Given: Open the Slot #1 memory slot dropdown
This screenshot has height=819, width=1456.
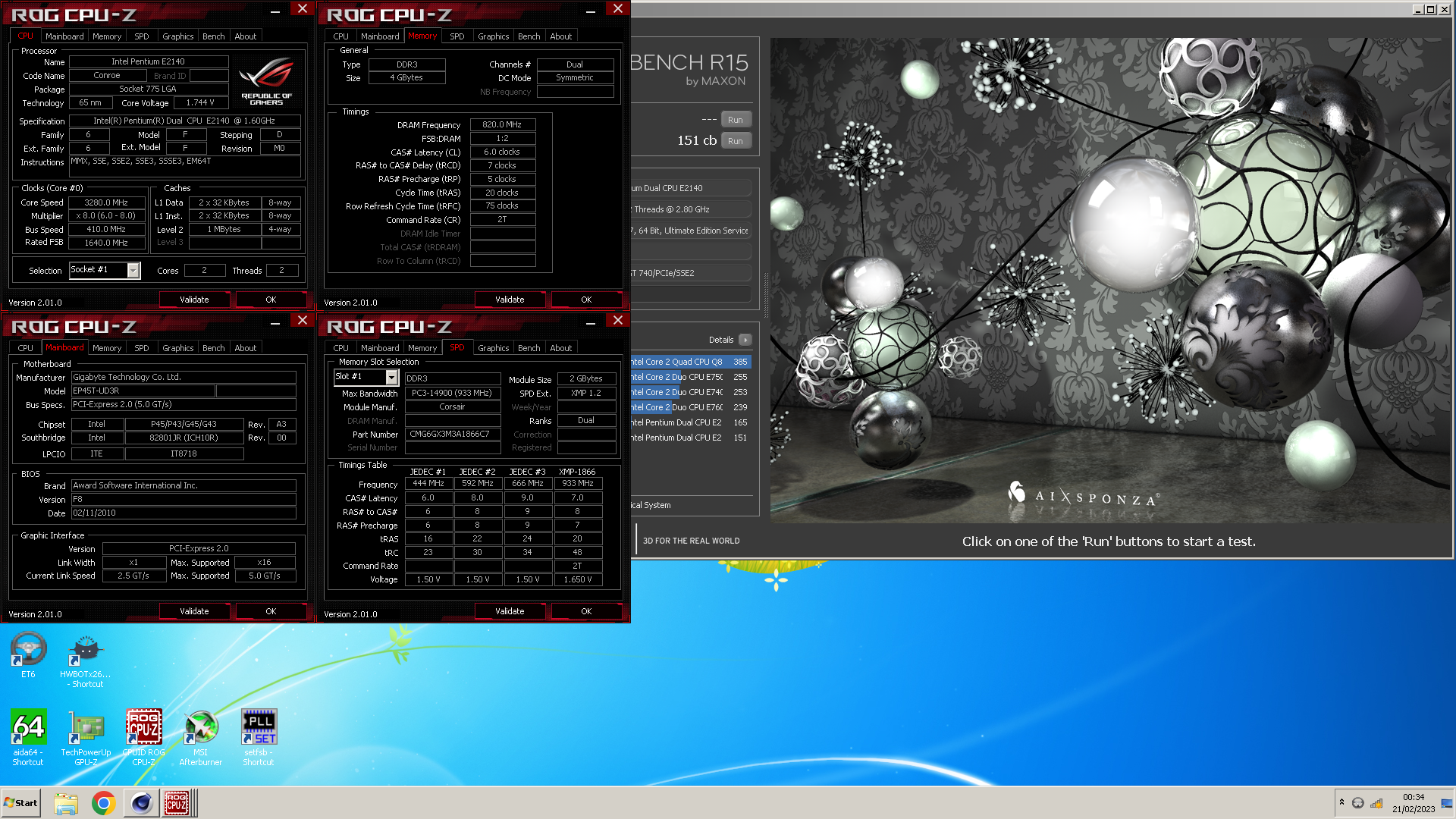Looking at the screenshot, I should click(392, 377).
